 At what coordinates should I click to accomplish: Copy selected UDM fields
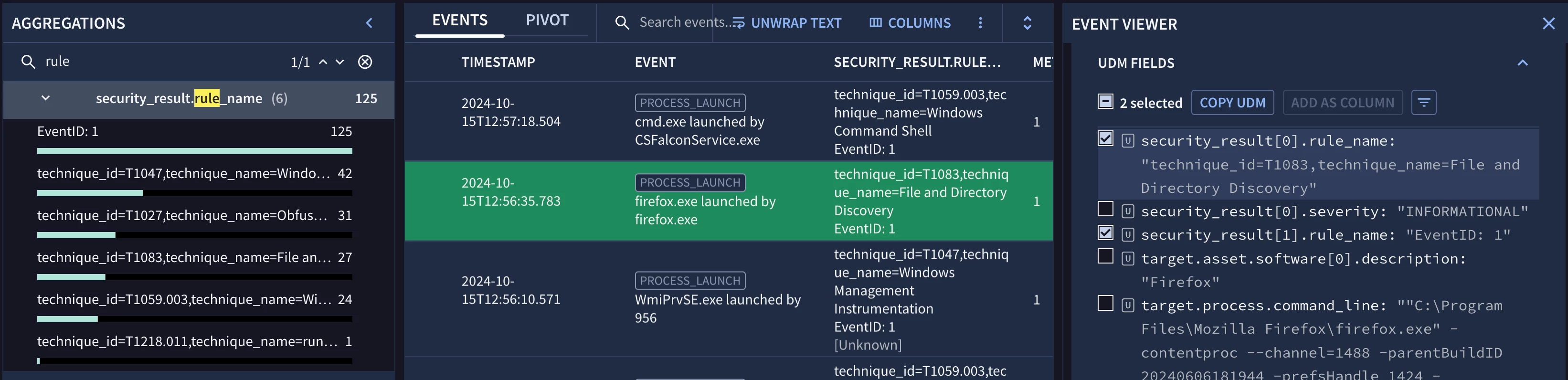coord(1232,102)
